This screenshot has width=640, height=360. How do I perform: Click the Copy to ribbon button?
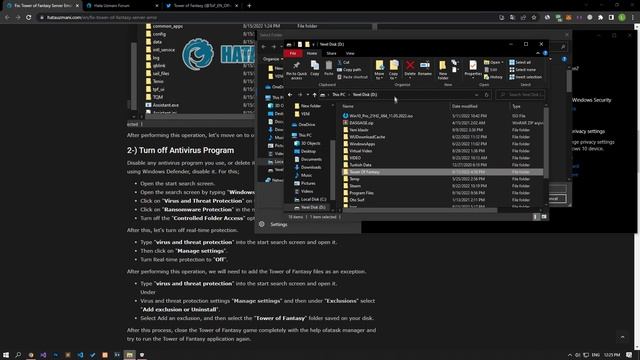pyautogui.click(x=393, y=70)
